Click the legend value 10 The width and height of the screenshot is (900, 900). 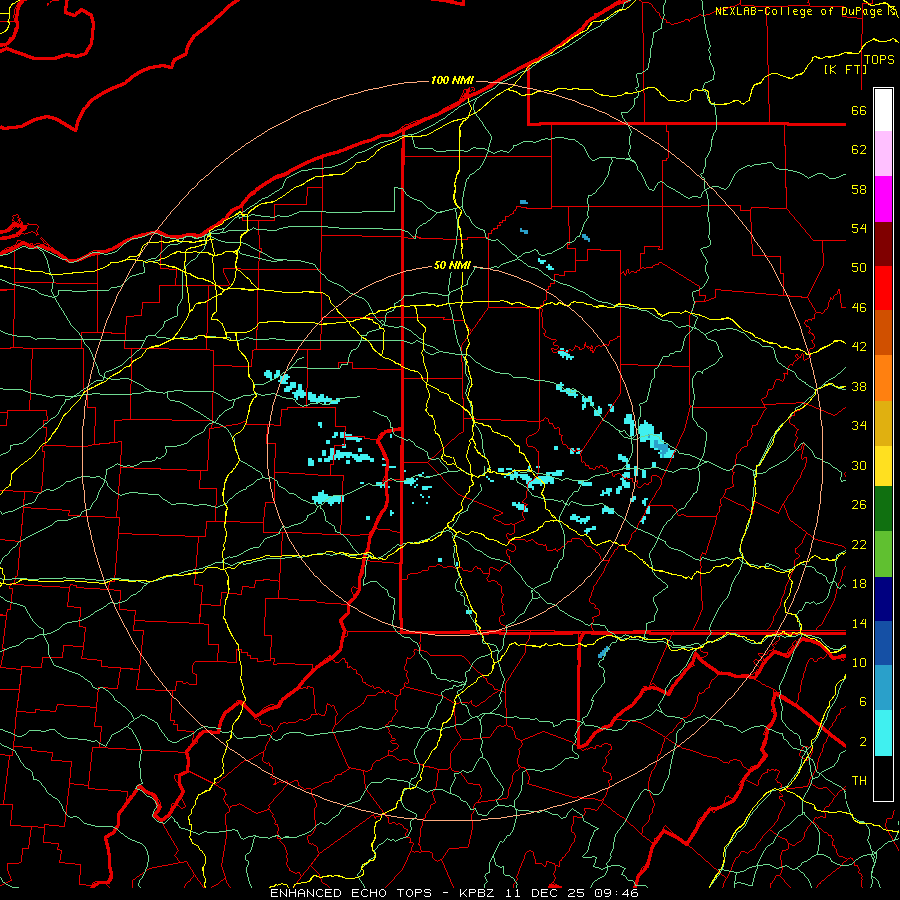859,662
